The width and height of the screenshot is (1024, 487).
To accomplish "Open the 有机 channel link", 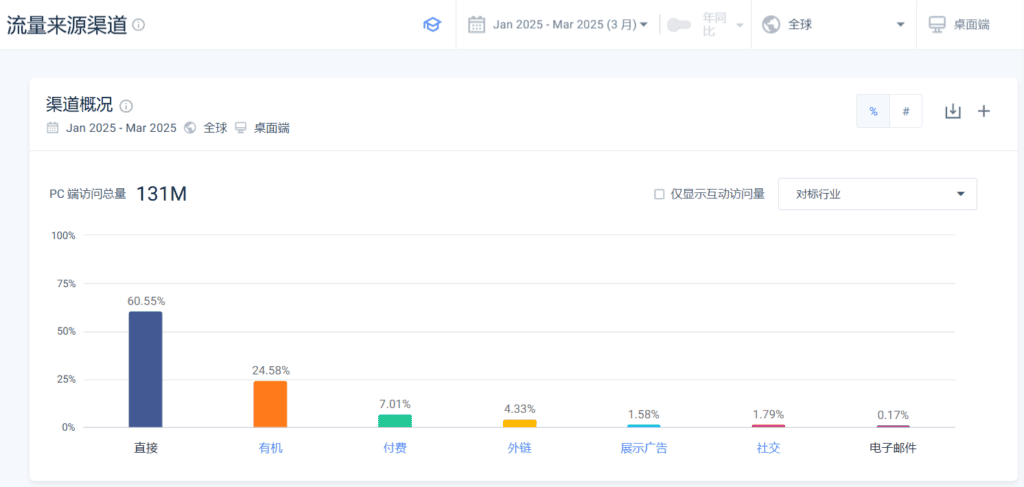I will pos(270,448).
